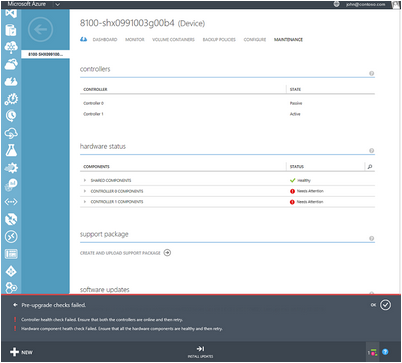Screen dimensions: 402x363
Task: Collapse notification with its left arrow
Action: [15, 305]
